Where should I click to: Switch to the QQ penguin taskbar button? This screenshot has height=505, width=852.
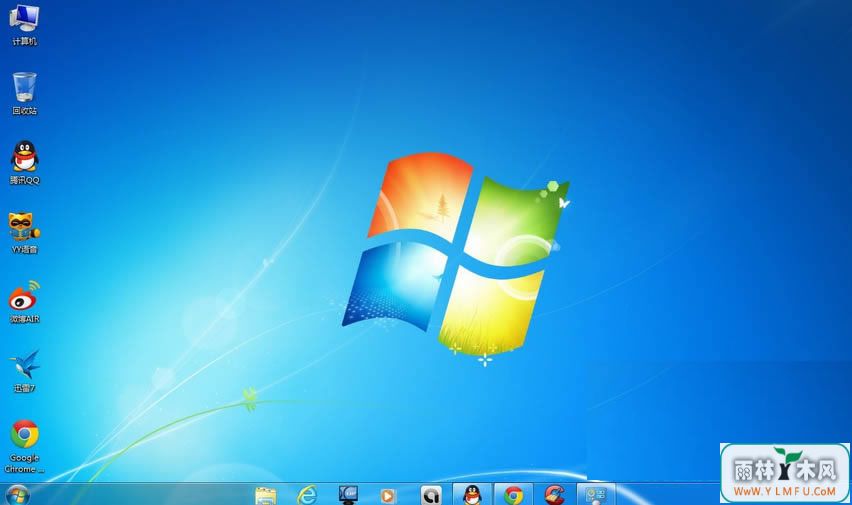tap(472, 495)
